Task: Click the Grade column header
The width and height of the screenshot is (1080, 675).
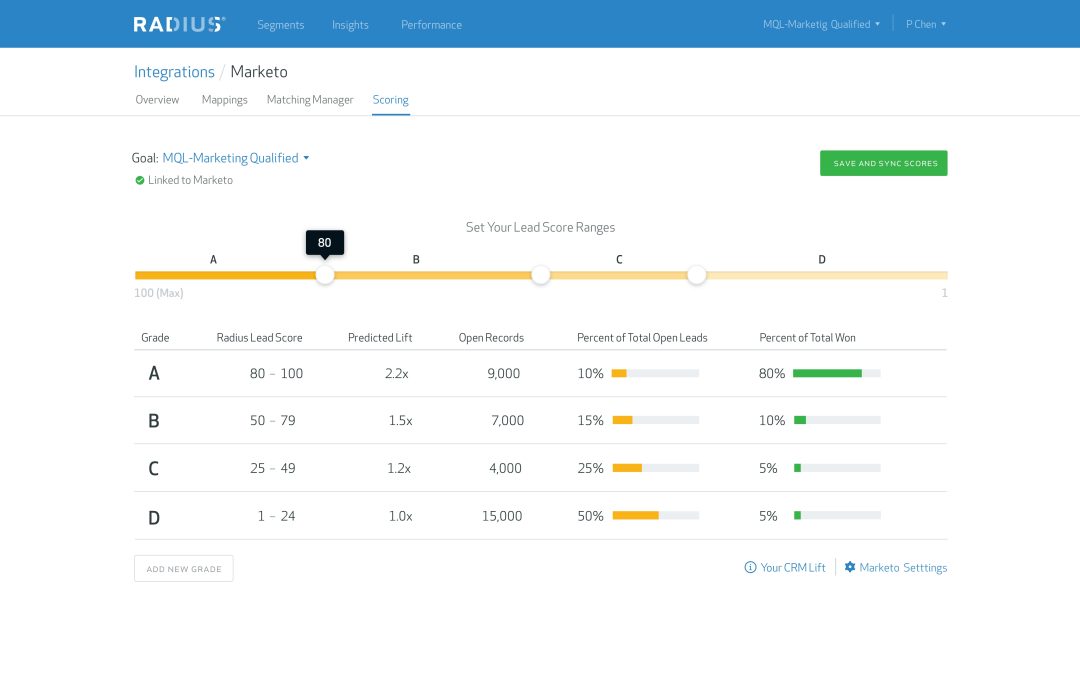Action: pyautogui.click(x=155, y=338)
